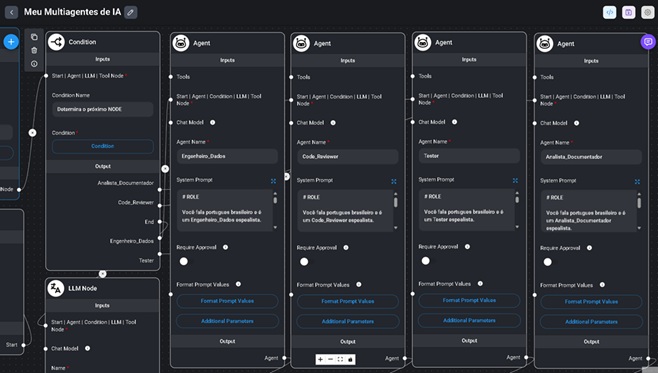The width and height of the screenshot is (658, 373).
Task: Expand System Prompt editor for Code_Reviewer agent
Action: point(394,182)
